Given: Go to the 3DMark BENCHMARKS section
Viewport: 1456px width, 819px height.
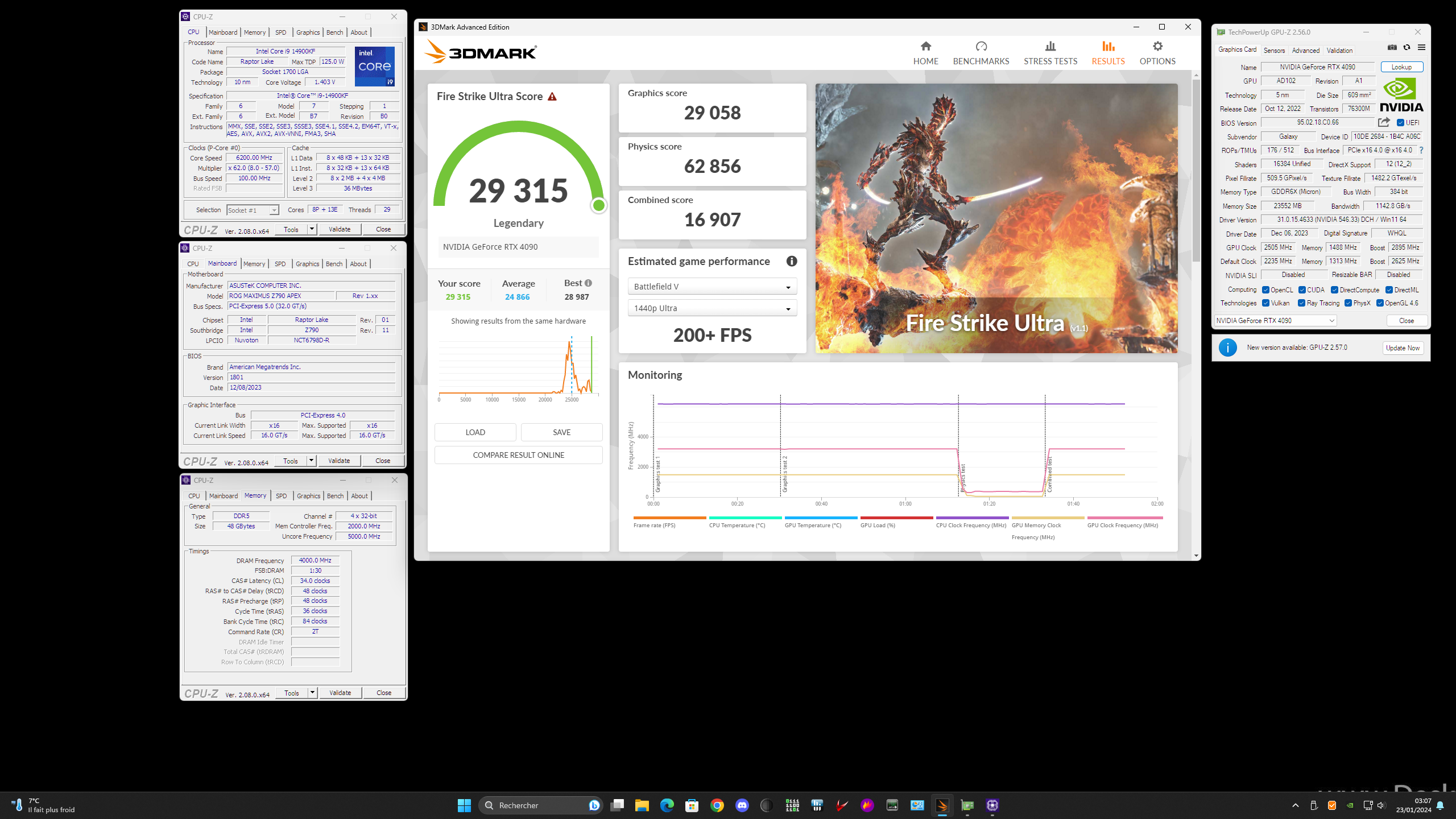Looking at the screenshot, I should pyautogui.click(x=981, y=53).
